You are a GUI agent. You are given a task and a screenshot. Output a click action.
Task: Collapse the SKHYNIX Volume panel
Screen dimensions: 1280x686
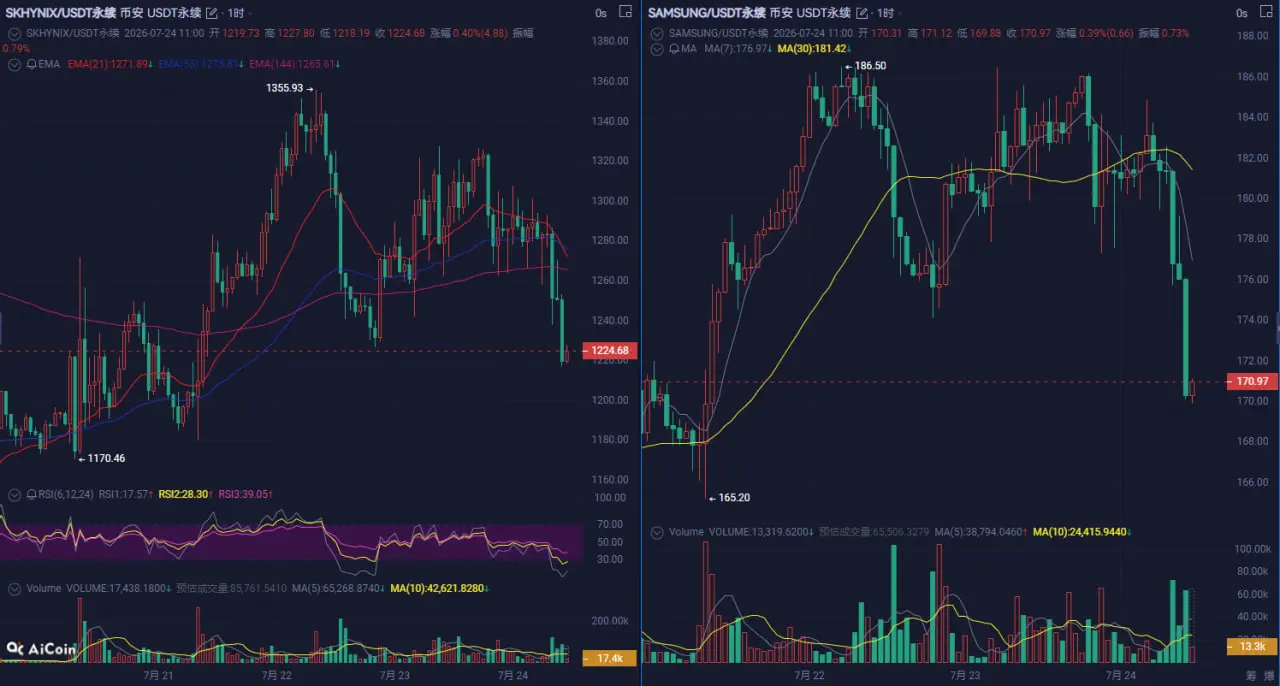pos(15,589)
